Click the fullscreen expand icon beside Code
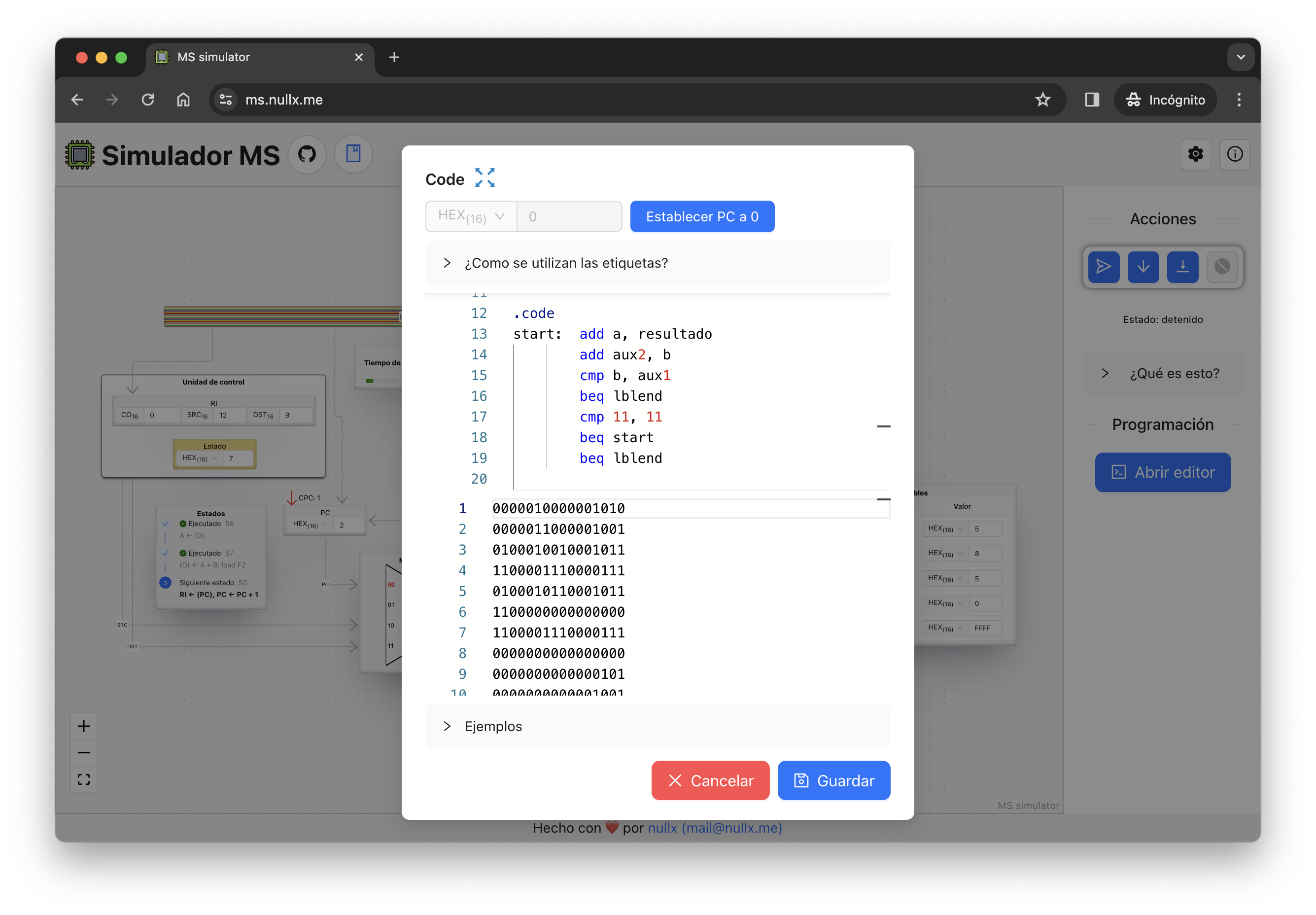The width and height of the screenshot is (1316, 915). 485,178
